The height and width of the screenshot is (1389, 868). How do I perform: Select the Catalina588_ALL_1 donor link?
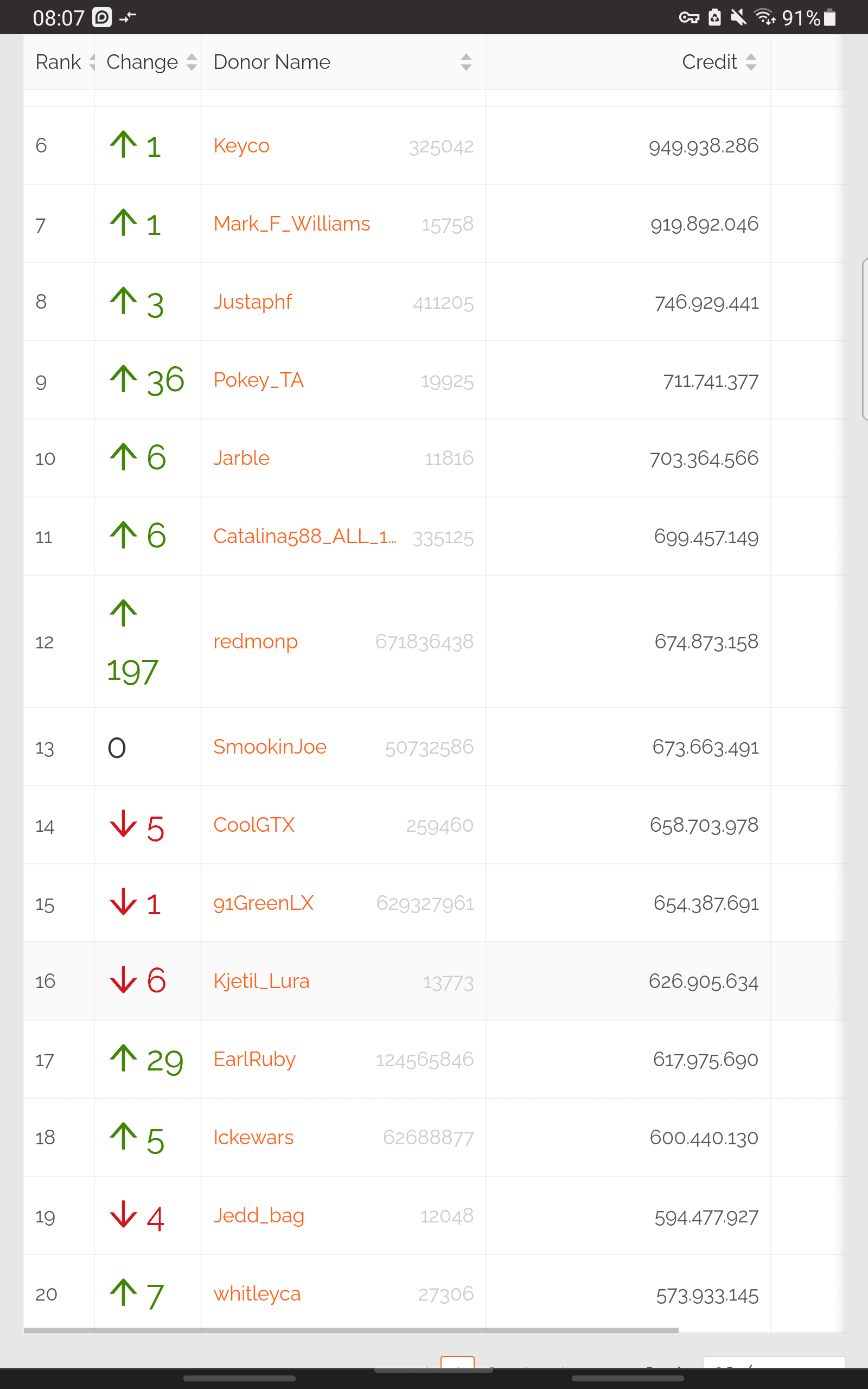pos(305,536)
